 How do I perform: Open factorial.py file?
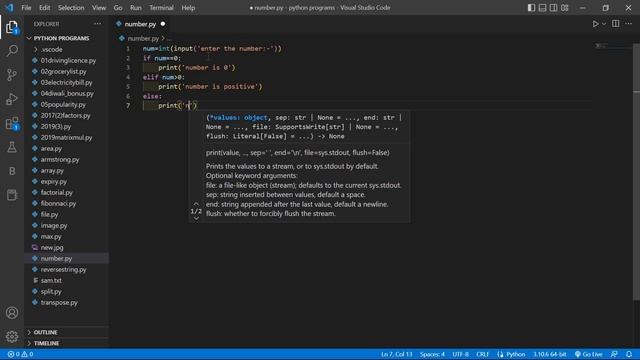(56, 193)
